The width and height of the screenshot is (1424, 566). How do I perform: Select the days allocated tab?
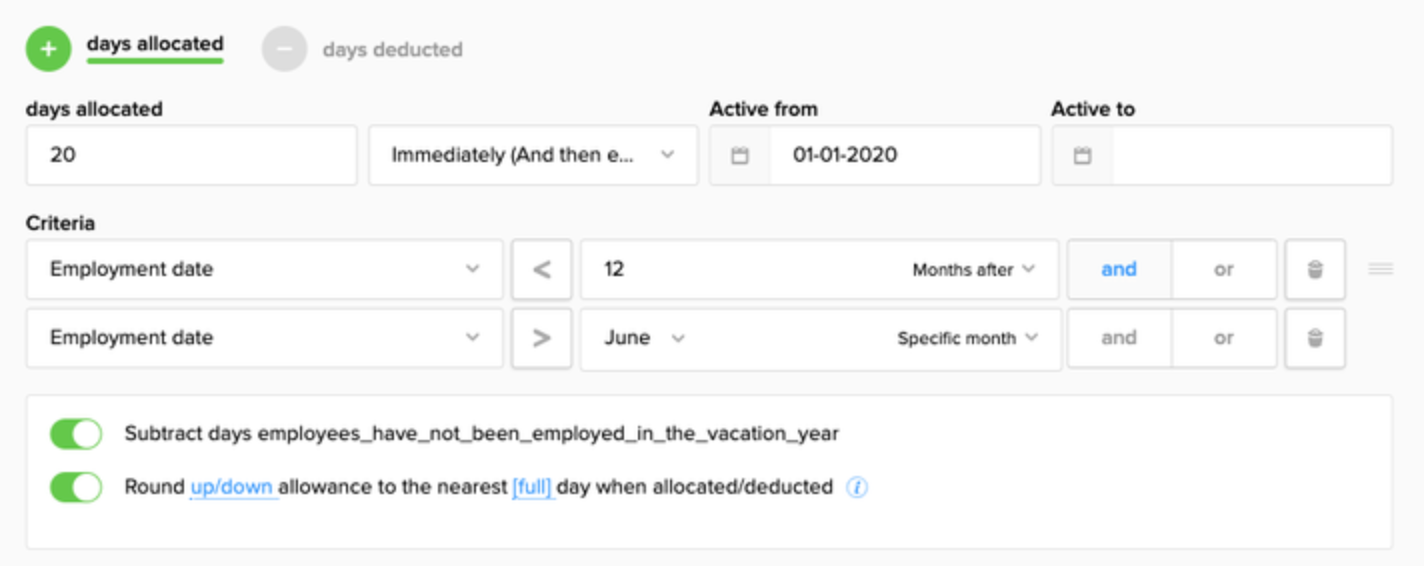click(x=155, y=44)
